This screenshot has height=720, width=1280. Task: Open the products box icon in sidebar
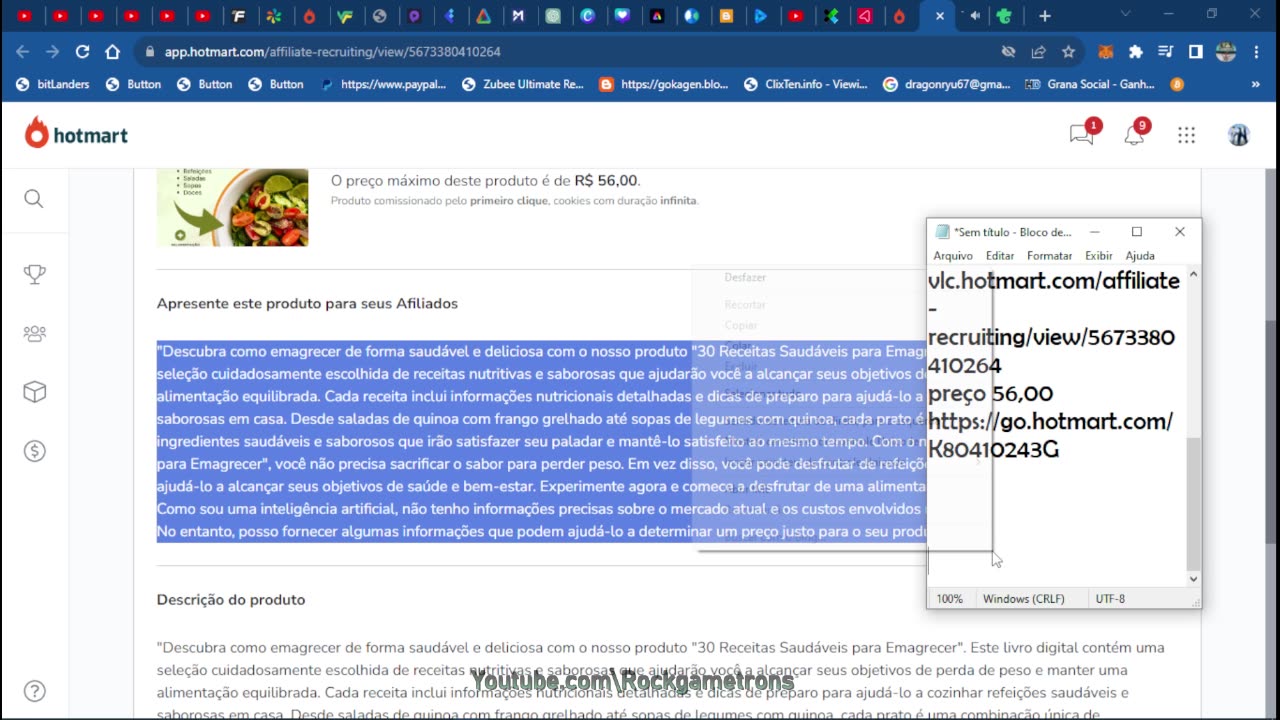click(x=34, y=392)
